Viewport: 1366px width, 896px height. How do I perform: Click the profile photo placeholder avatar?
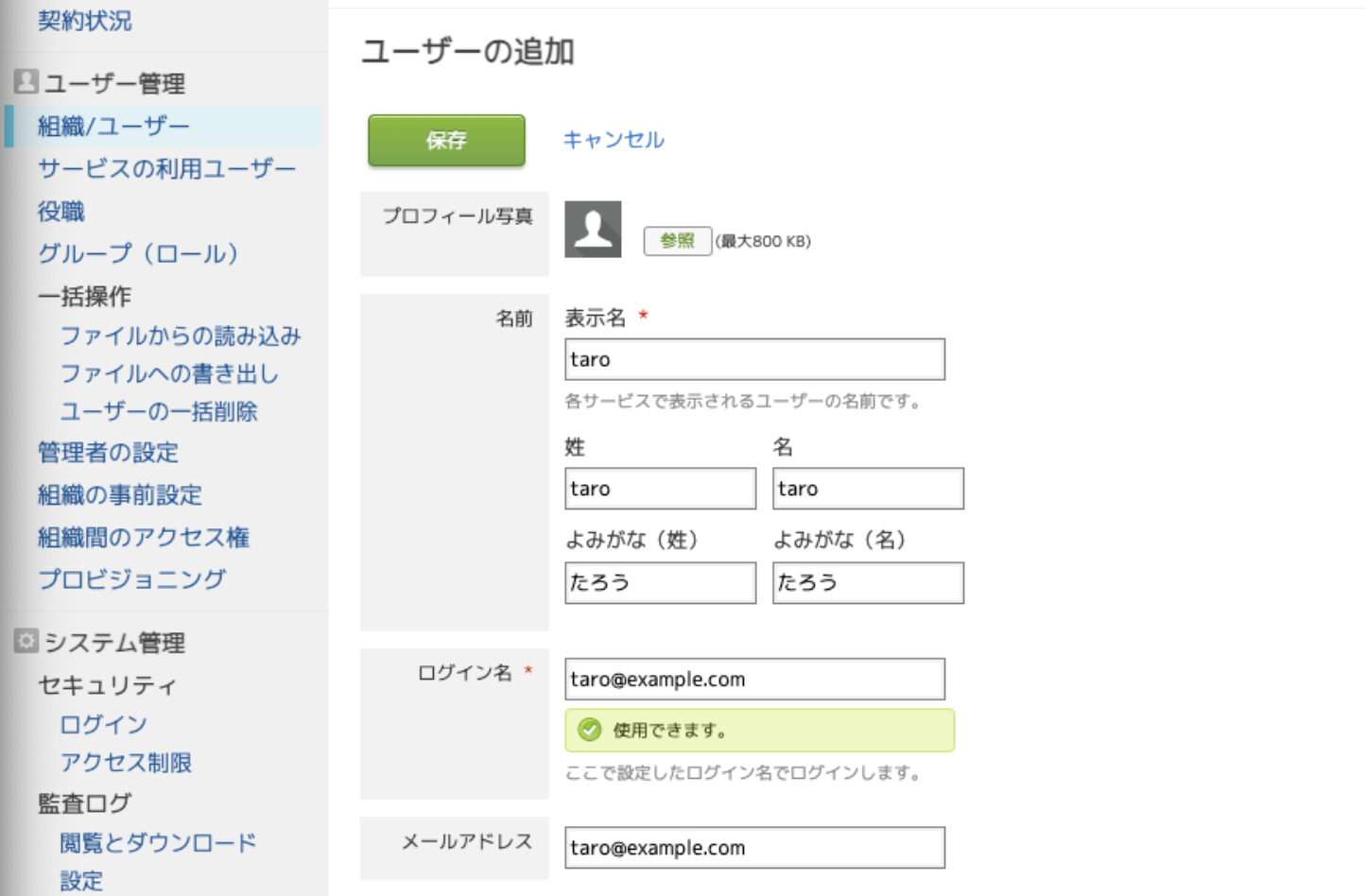[x=593, y=229]
